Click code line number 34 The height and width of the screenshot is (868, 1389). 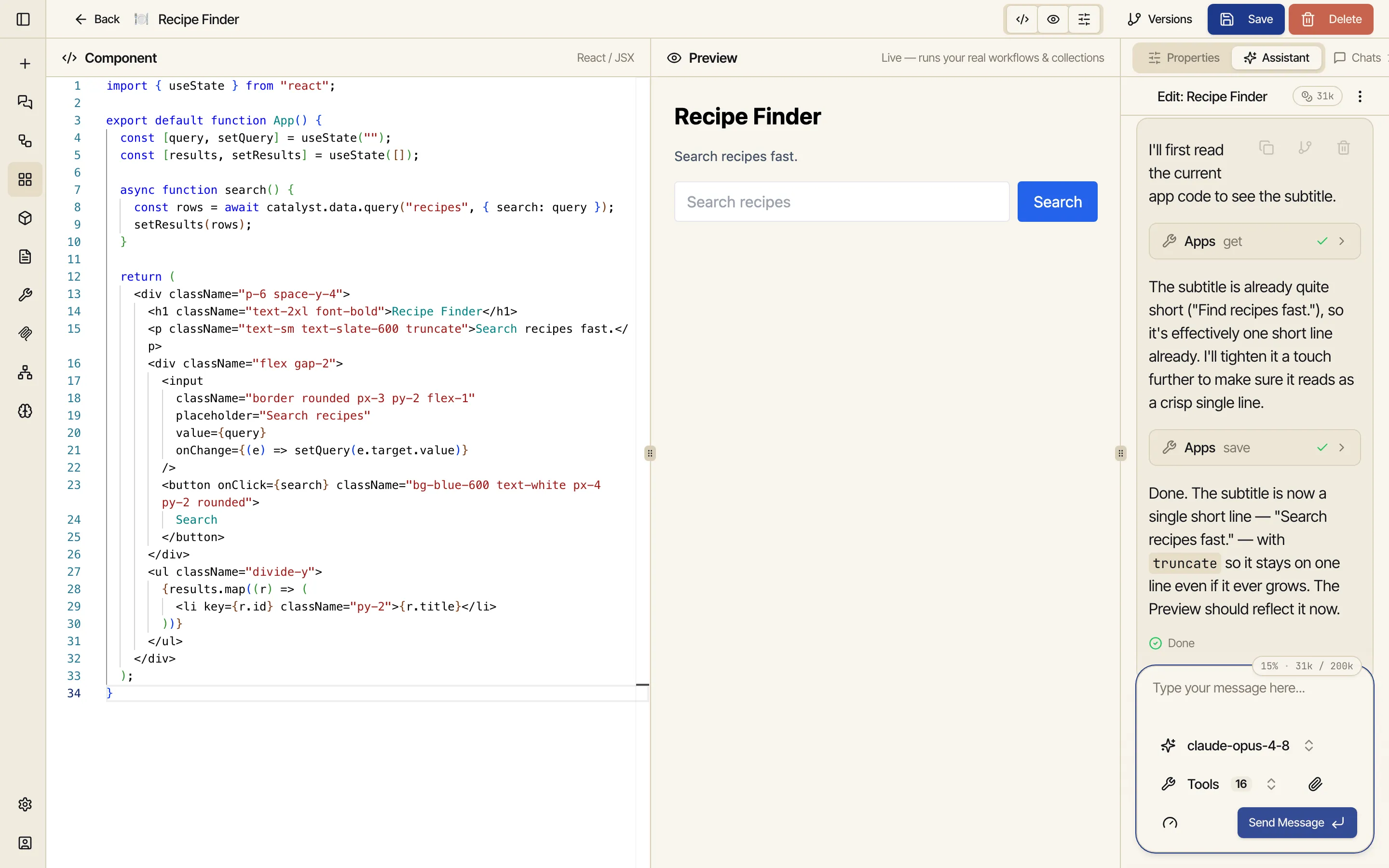tap(74, 693)
